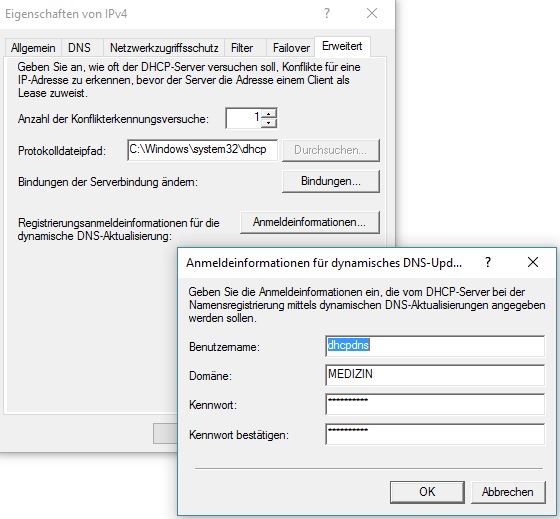The image size is (560, 519).
Task: Click the Domäne field containing MEDIZIN
Action: click(435, 375)
